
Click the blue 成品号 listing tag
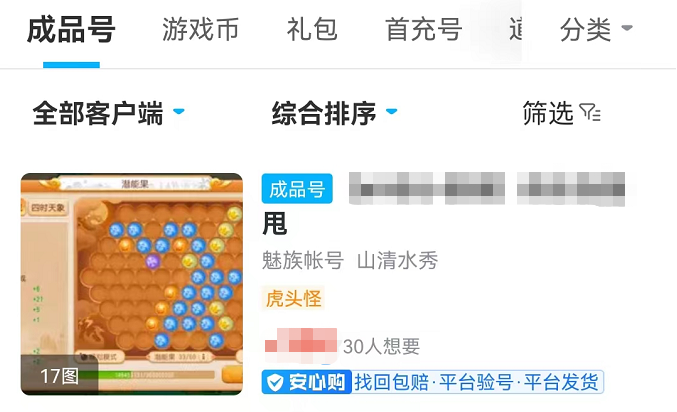point(297,189)
